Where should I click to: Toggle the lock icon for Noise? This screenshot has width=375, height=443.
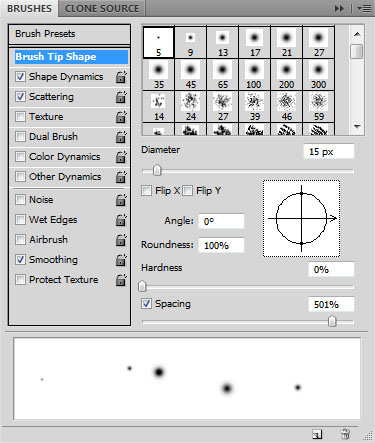pos(121,200)
